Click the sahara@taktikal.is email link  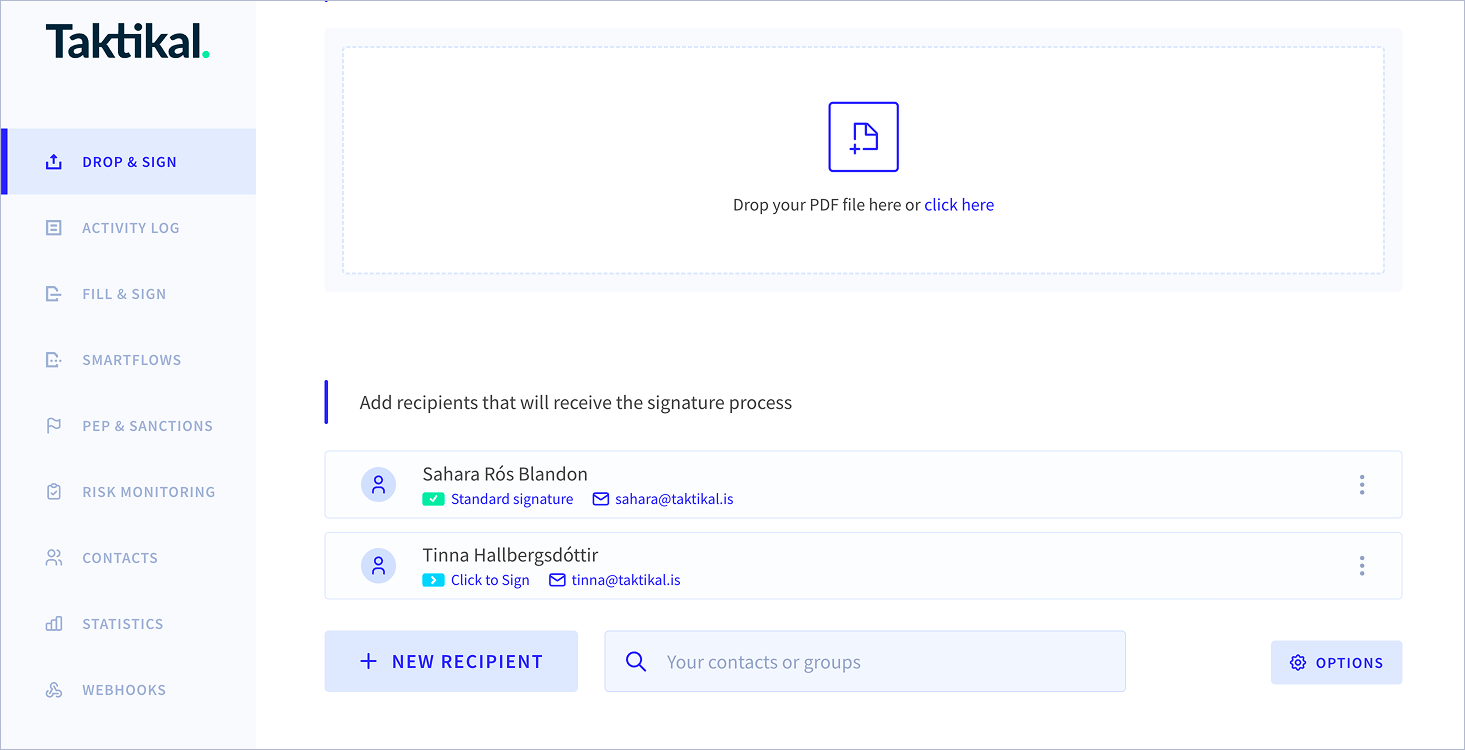[675, 499]
